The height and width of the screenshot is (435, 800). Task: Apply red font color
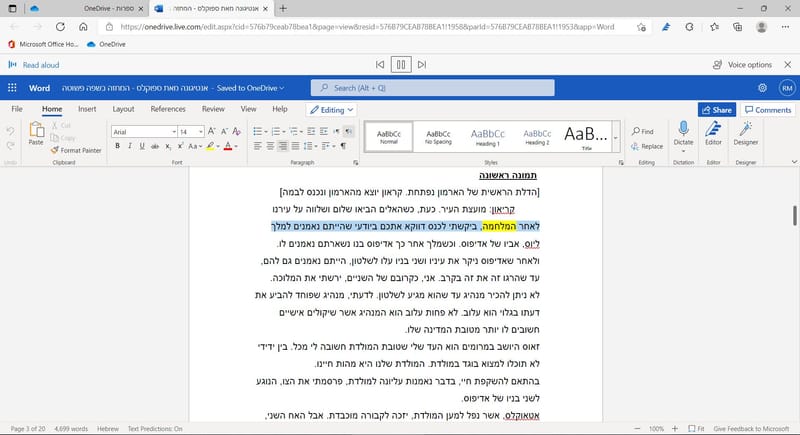tap(228, 146)
